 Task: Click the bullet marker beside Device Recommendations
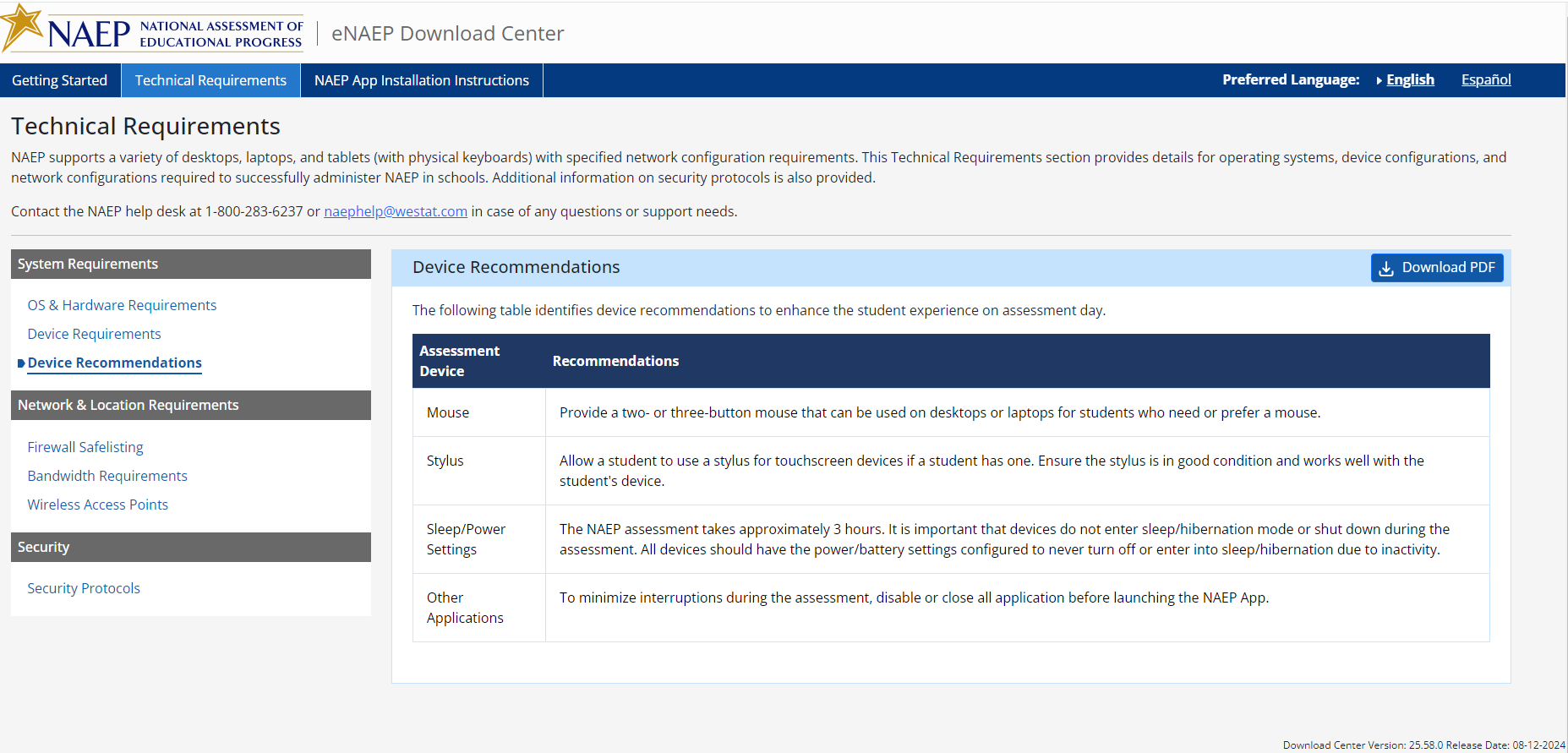coord(21,363)
